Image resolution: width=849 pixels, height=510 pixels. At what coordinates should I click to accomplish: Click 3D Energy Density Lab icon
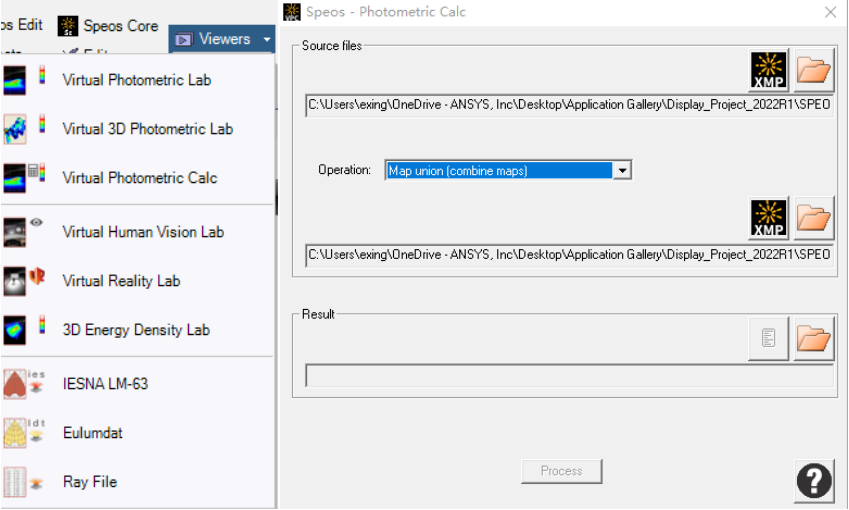(15, 330)
